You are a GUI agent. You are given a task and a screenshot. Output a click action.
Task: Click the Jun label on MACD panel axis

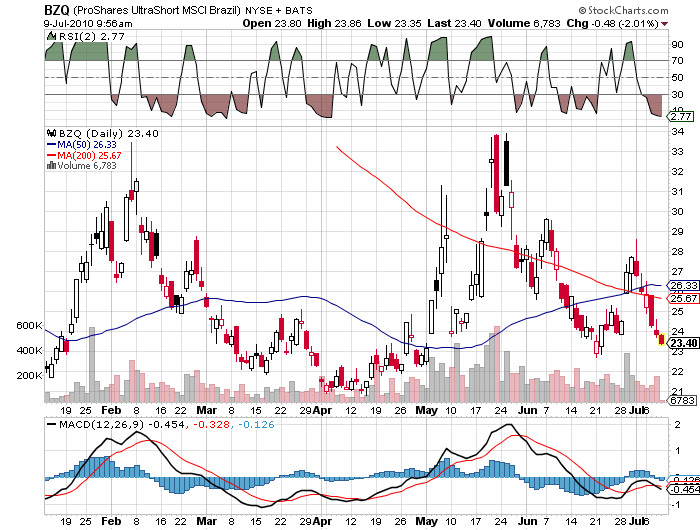pos(527,521)
